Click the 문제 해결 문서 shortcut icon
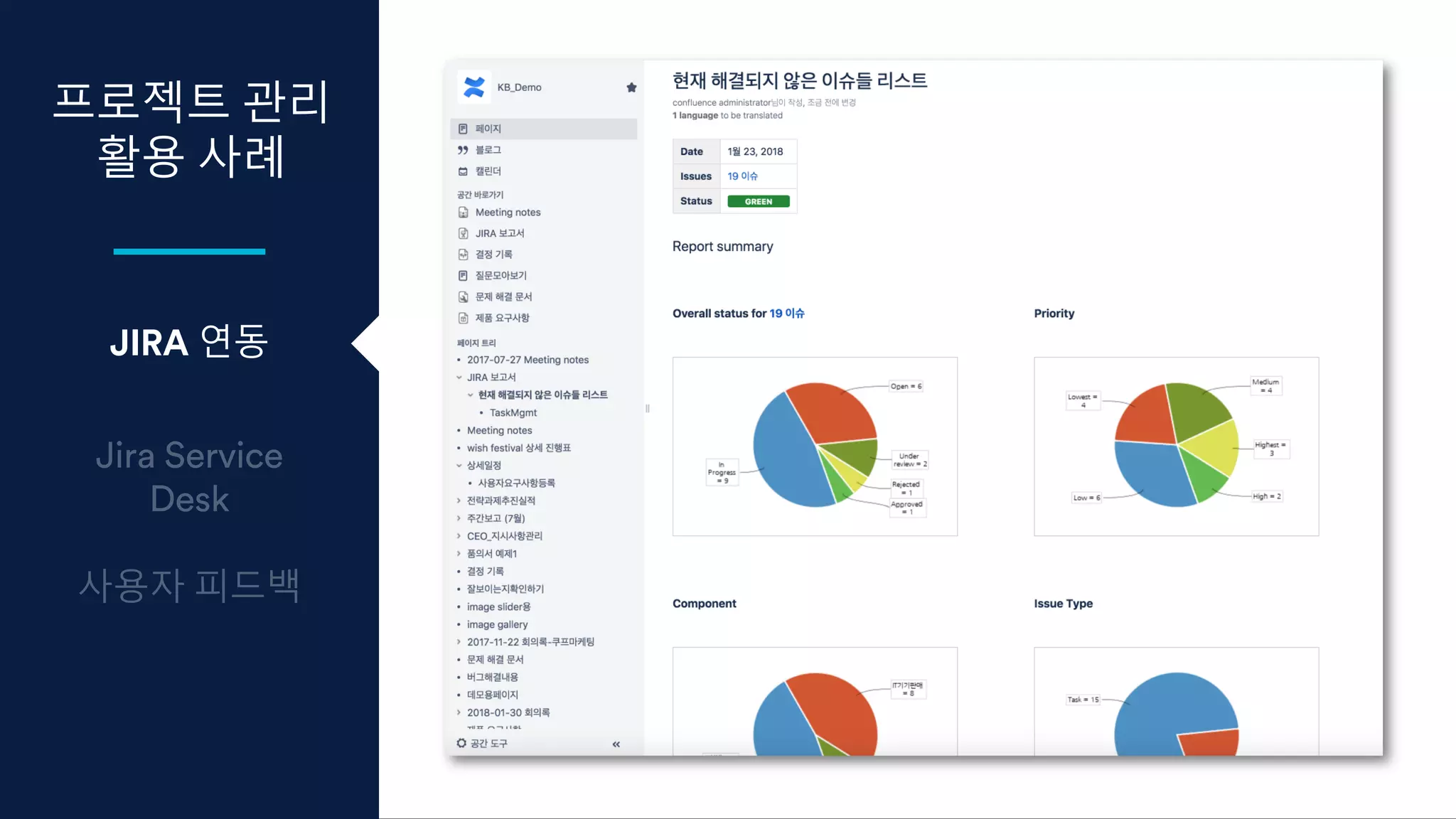Viewport: 1456px width, 819px height. pyautogui.click(x=464, y=297)
